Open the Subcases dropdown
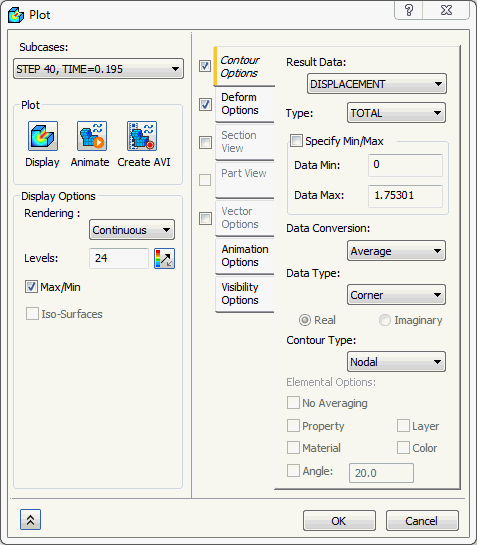The image size is (477, 545). click(98, 69)
